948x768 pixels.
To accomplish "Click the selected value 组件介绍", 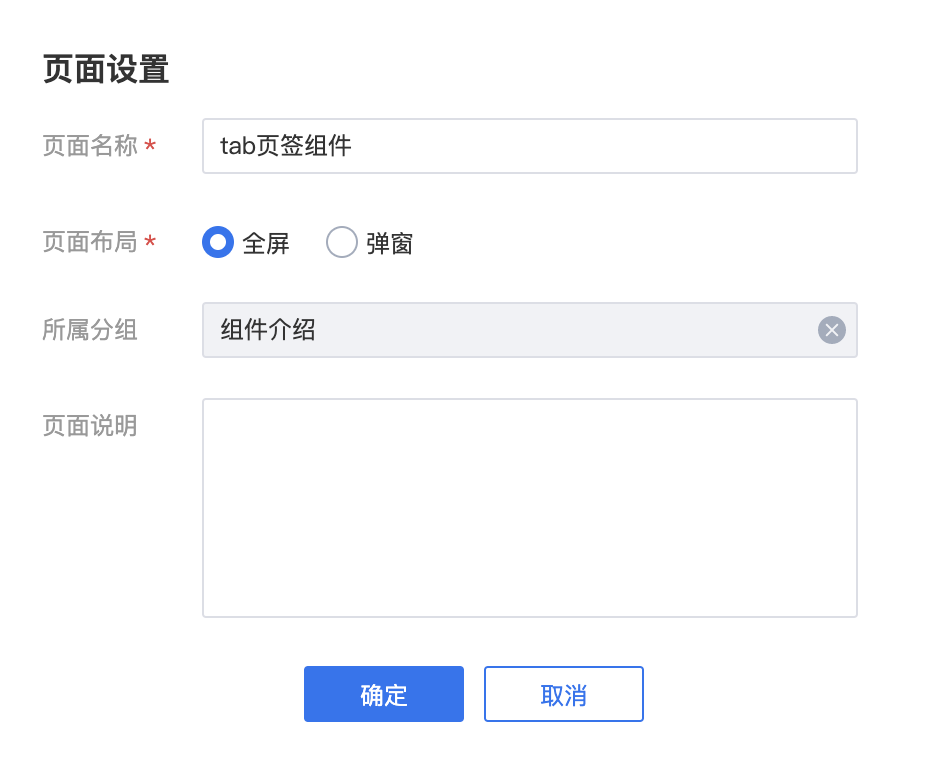I will 268,330.
